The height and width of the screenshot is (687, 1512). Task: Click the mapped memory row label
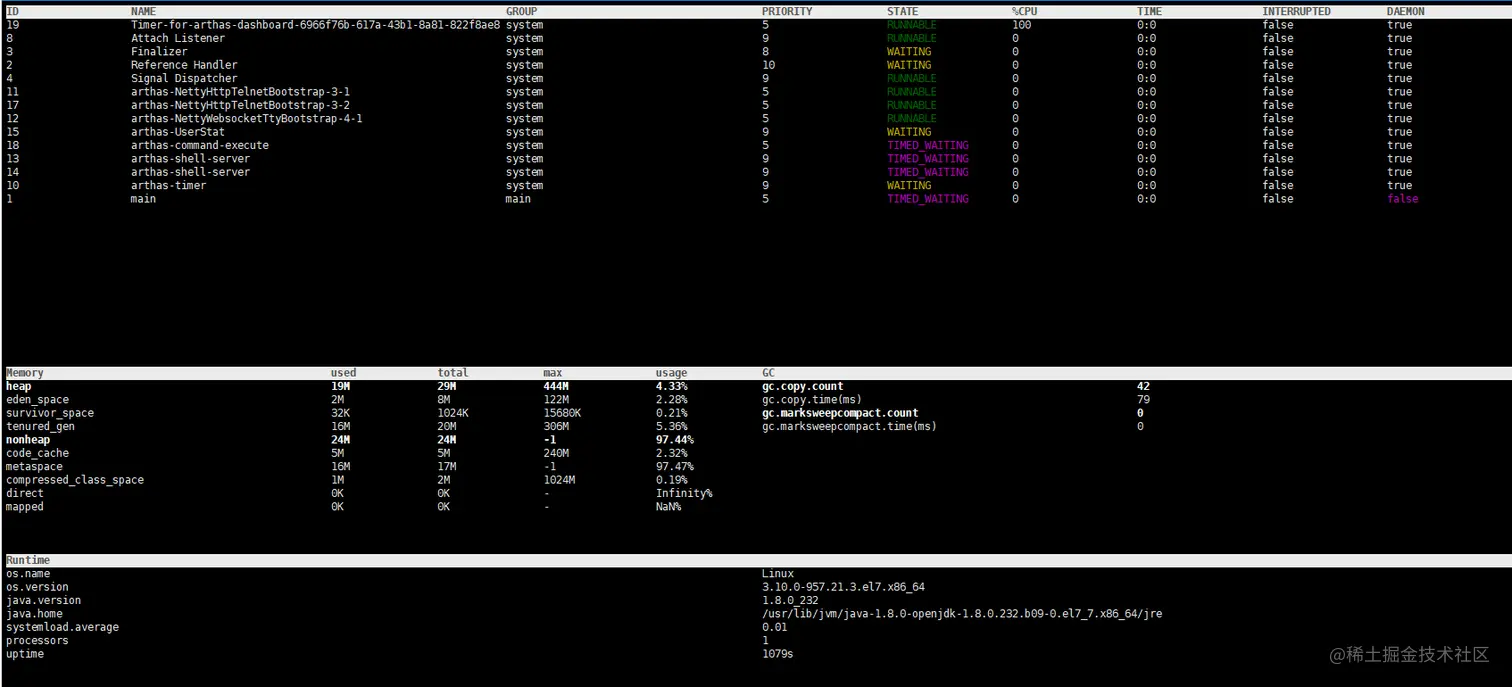[x=25, y=507]
